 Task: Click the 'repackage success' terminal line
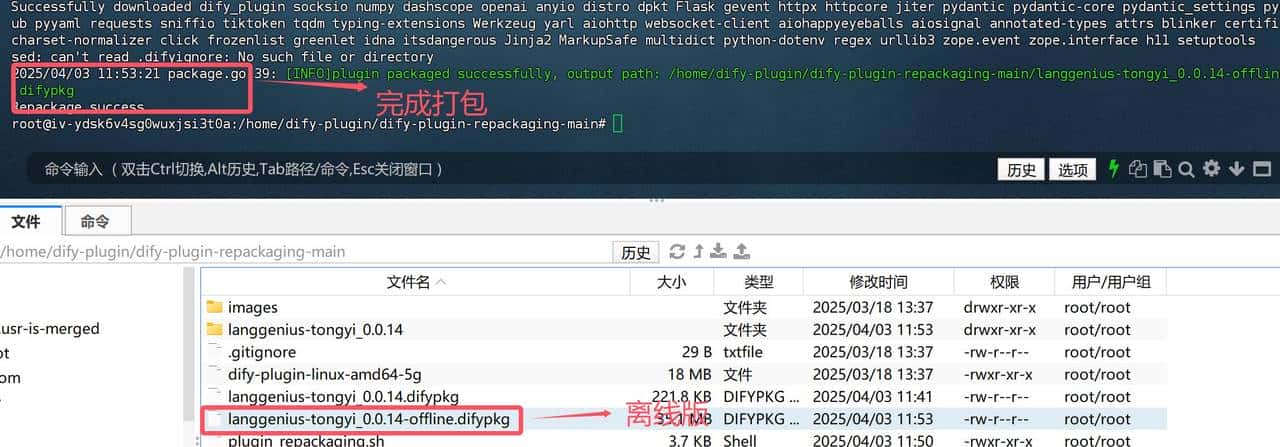[78, 107]
